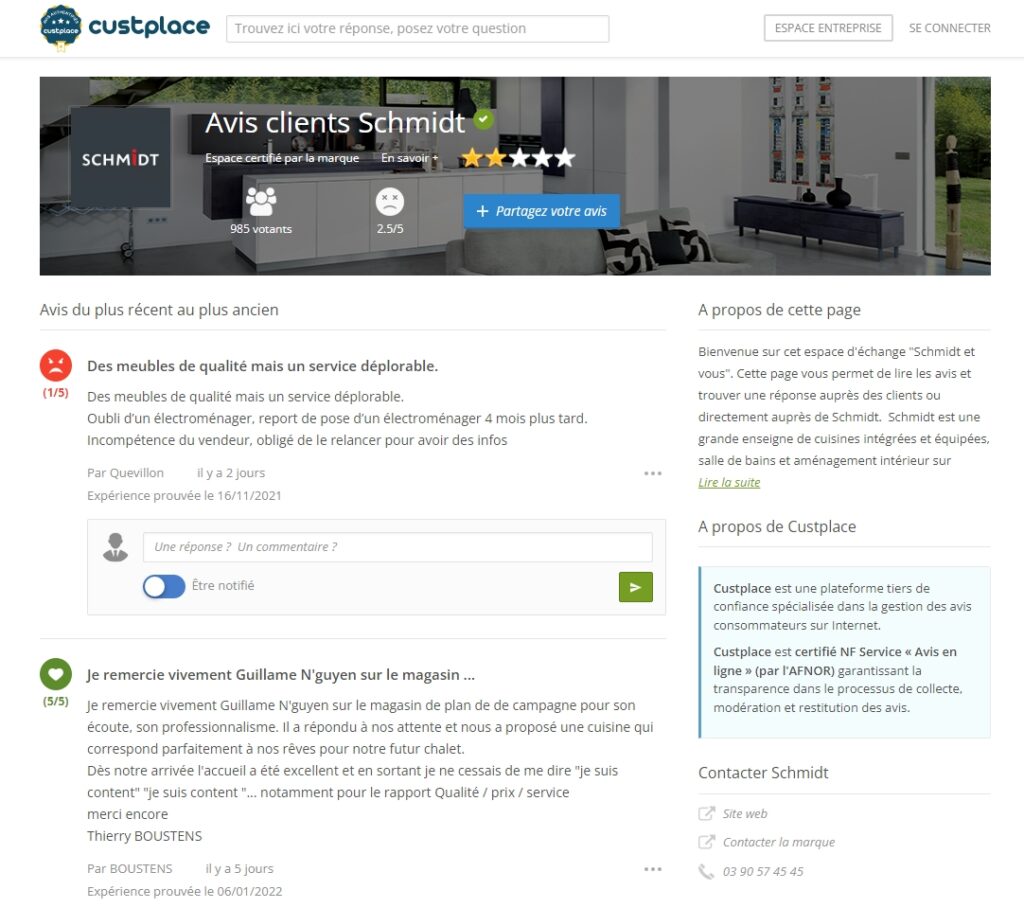The image size is (1024, 908).
Task: Open review titled Des meubles de qualité
Action: tap(263, 366)
